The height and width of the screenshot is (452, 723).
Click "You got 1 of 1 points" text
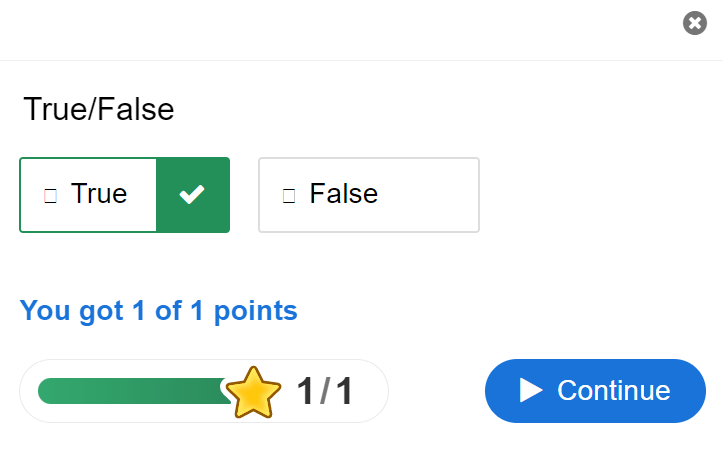pos(158,311)
